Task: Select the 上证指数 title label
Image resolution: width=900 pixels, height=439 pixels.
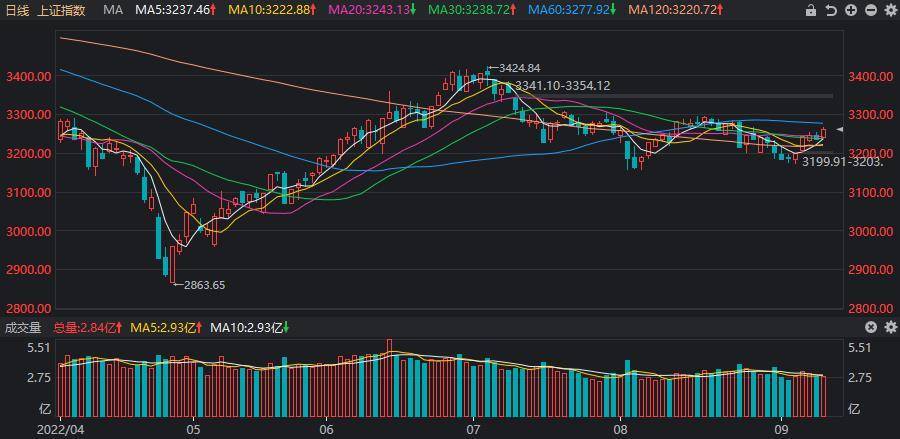Action: coord(62,10)
